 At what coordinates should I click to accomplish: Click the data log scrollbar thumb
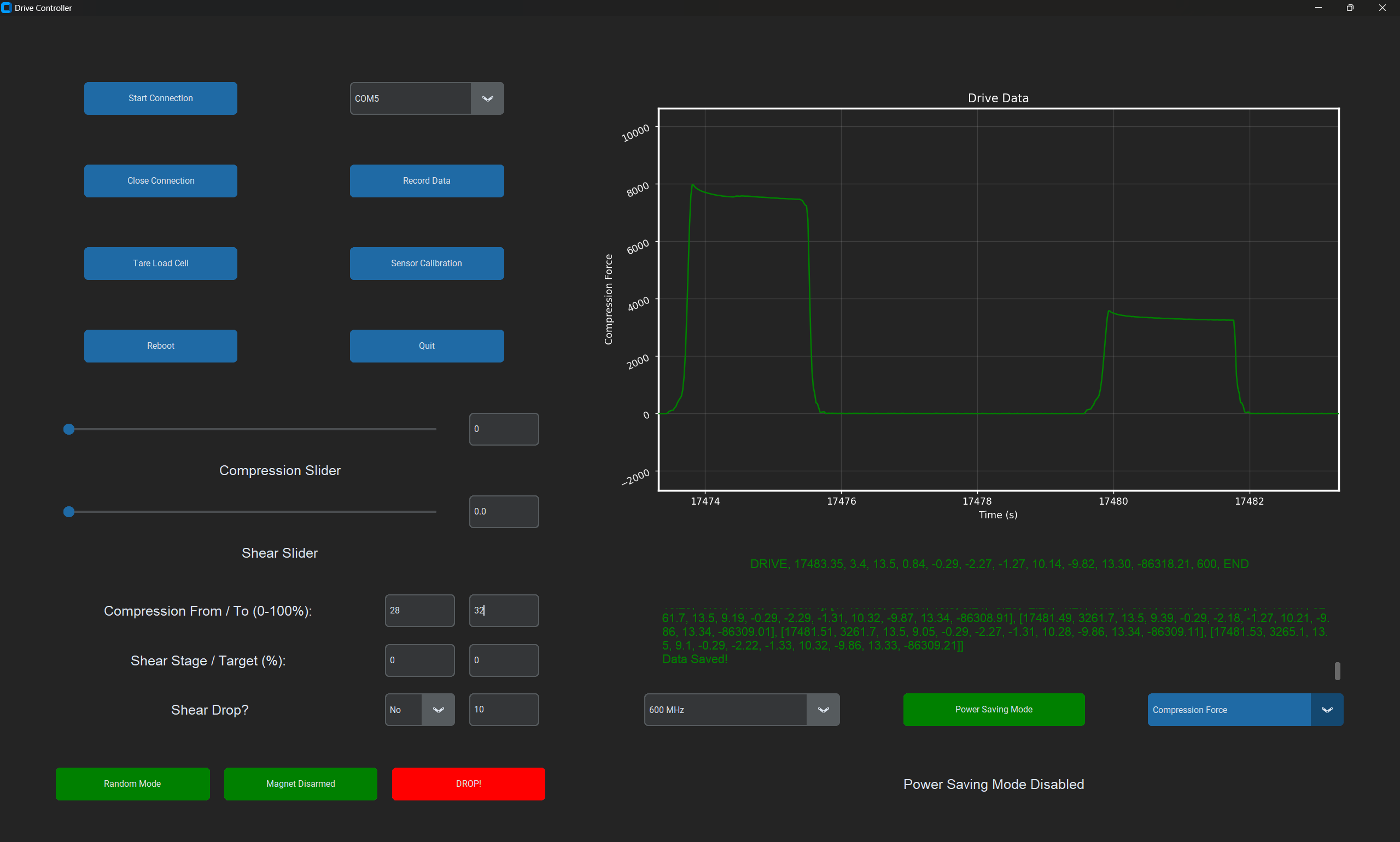pos(1337,671)
